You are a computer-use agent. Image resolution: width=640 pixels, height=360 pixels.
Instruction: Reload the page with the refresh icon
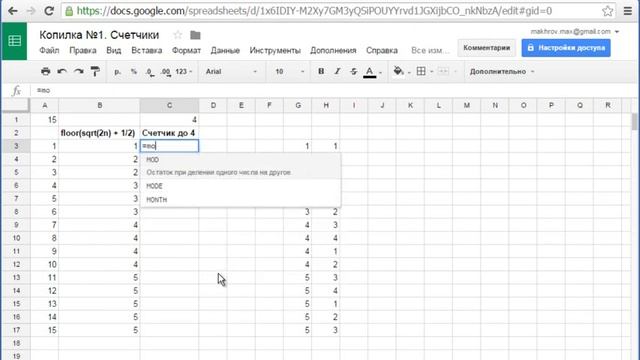[49, 11]
